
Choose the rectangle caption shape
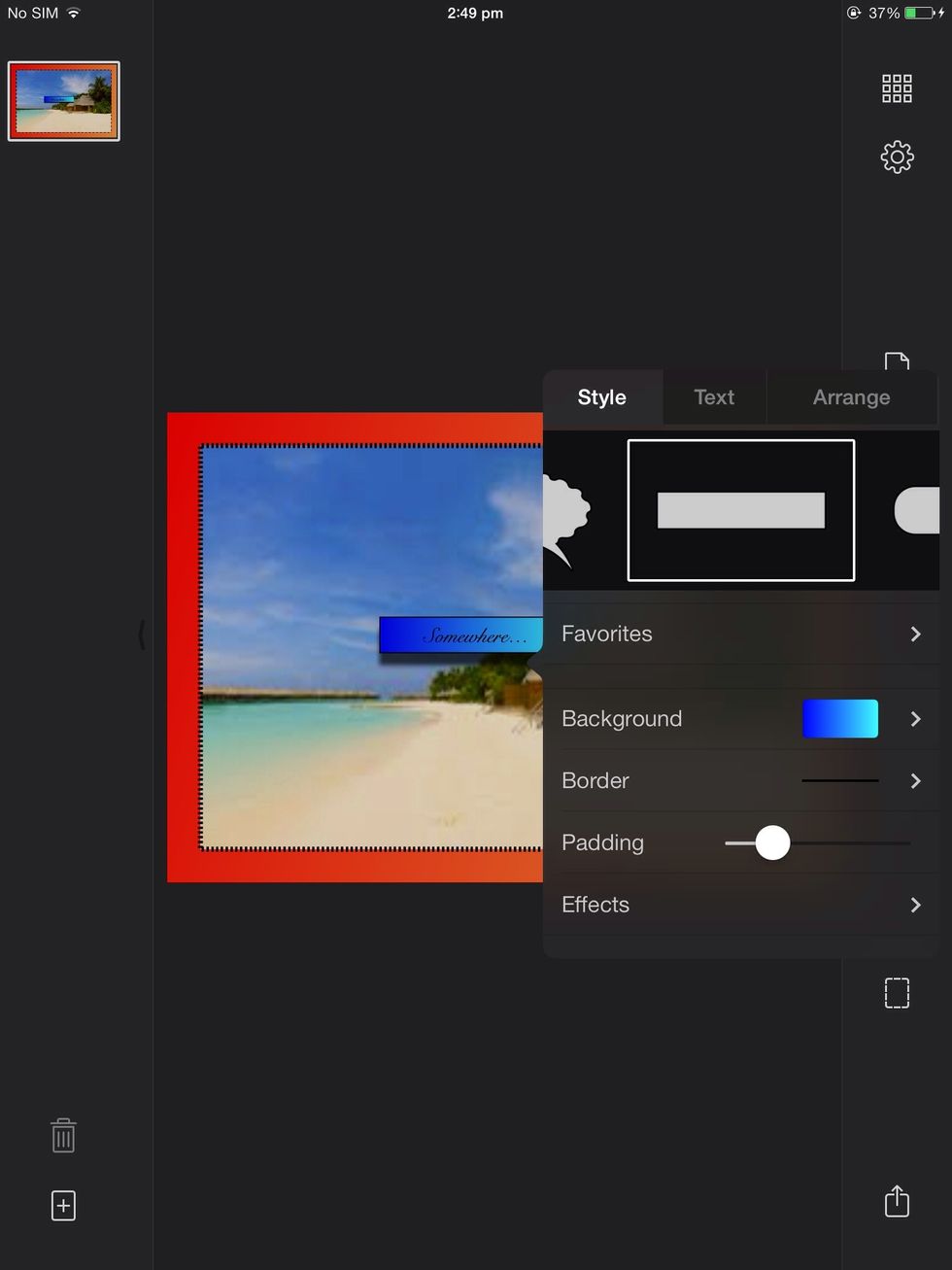coord(741,510)
